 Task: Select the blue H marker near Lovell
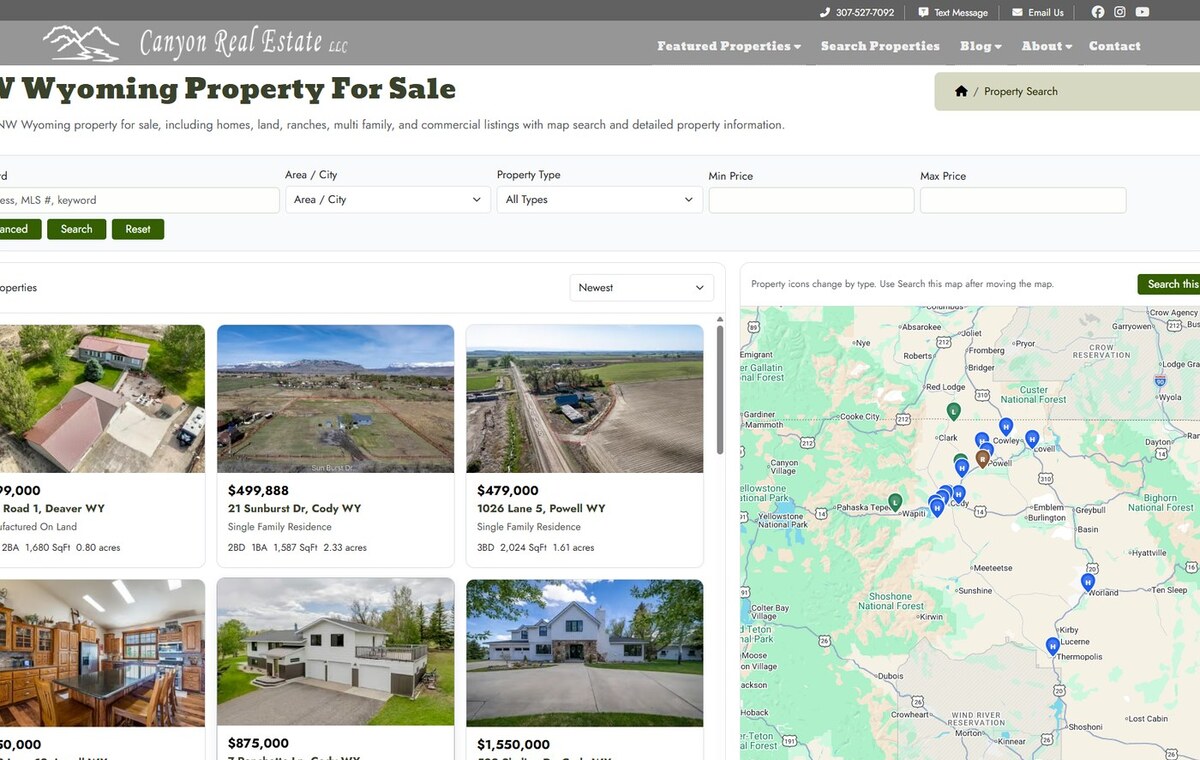(1032, 438)
